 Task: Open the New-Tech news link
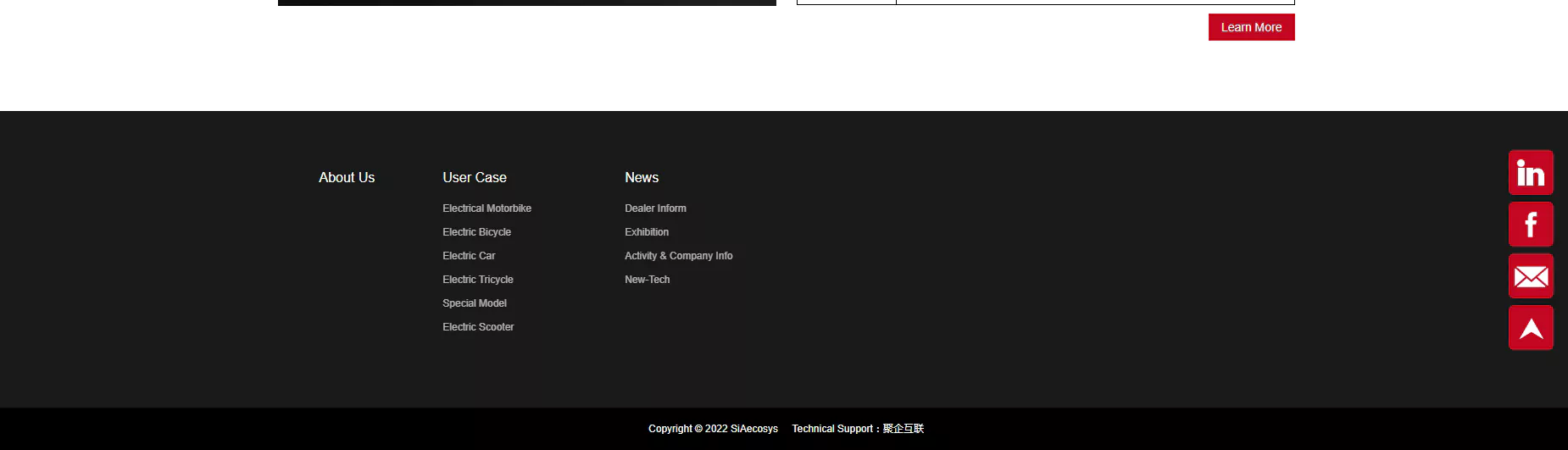point(647,280)
